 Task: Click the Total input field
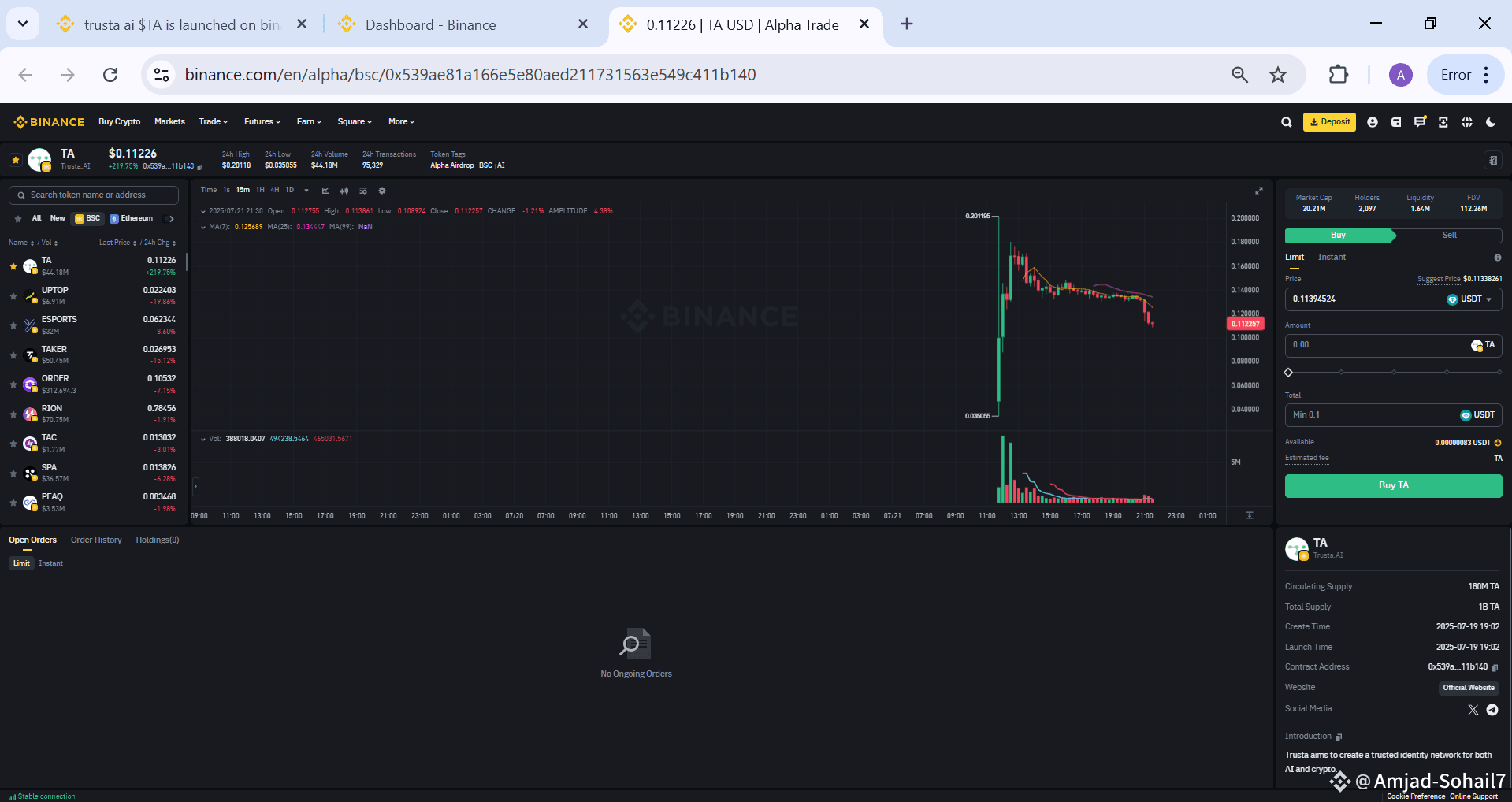[x=1393, y=415]
